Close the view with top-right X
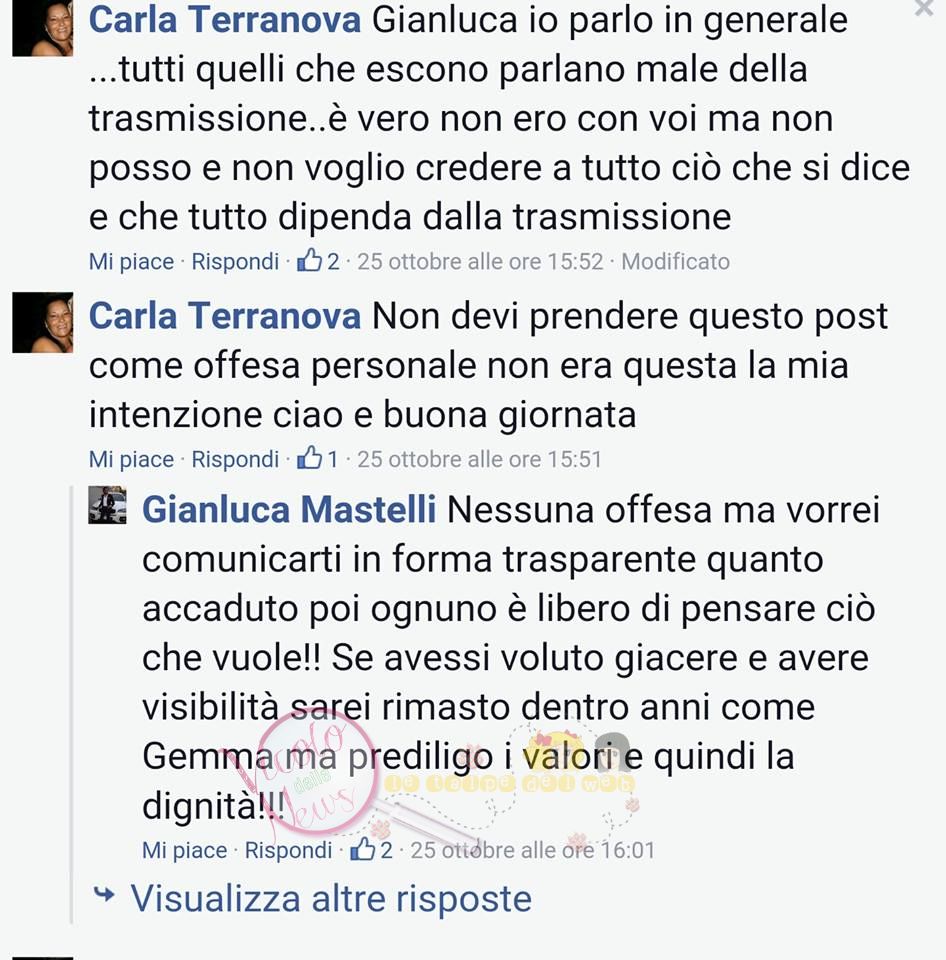The image size is (946, 960). click(923, 9)
